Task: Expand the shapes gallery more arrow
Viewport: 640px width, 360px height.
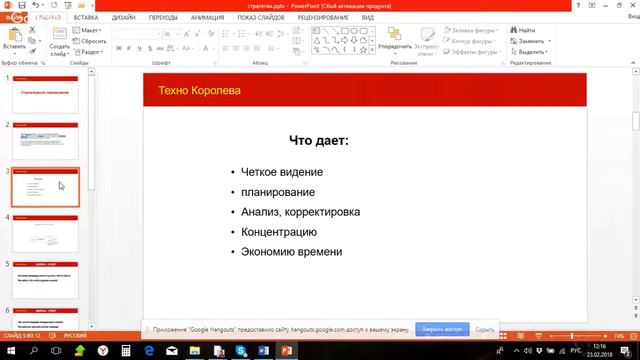Action: point(372,50)
